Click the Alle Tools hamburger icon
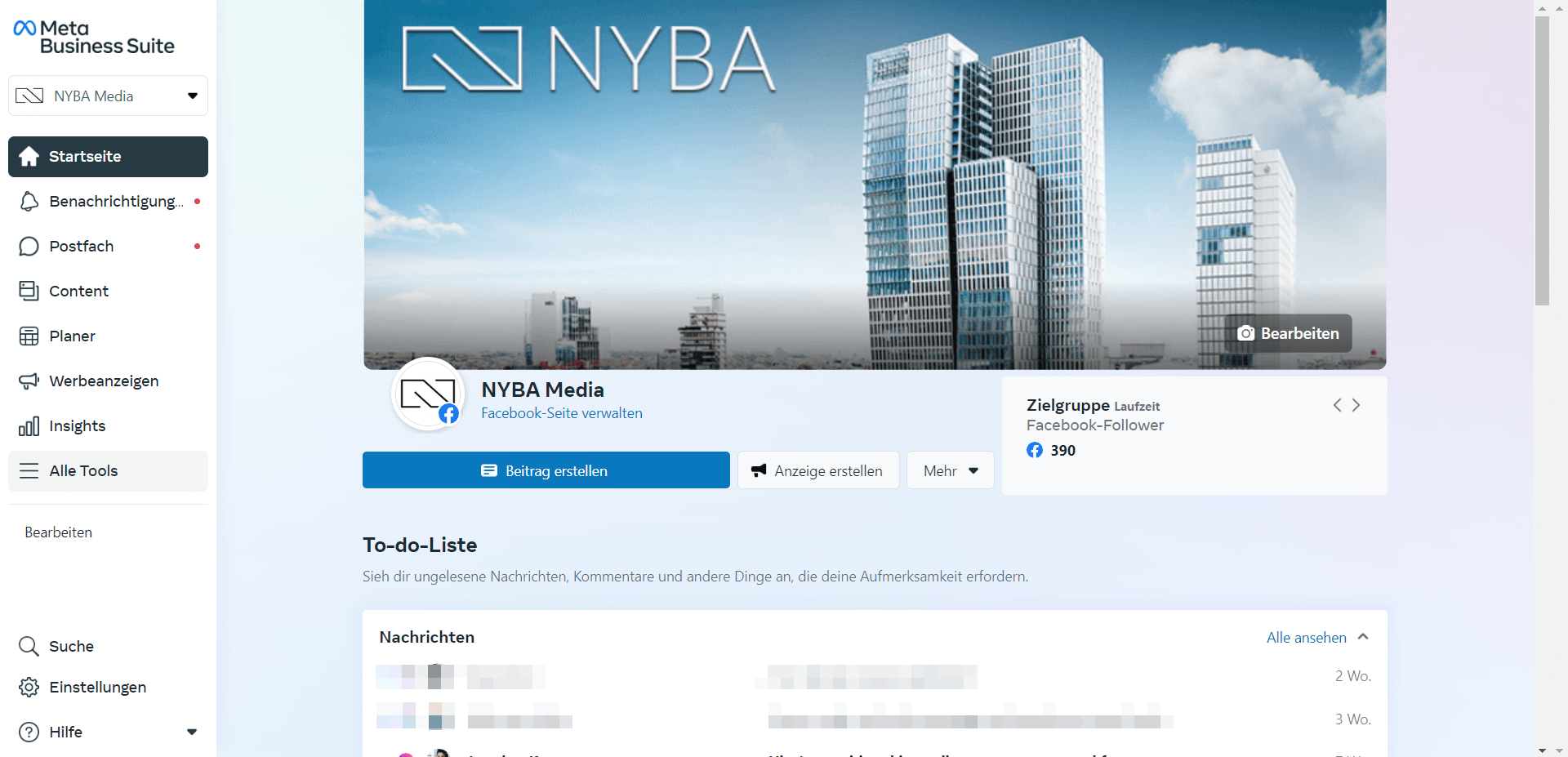1568x757 pixels. 29,471
